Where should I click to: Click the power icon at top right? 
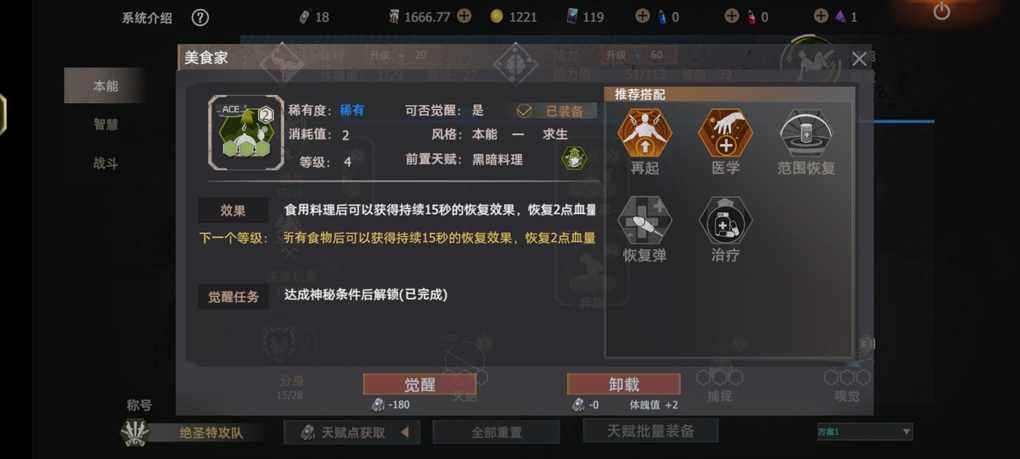942,10
